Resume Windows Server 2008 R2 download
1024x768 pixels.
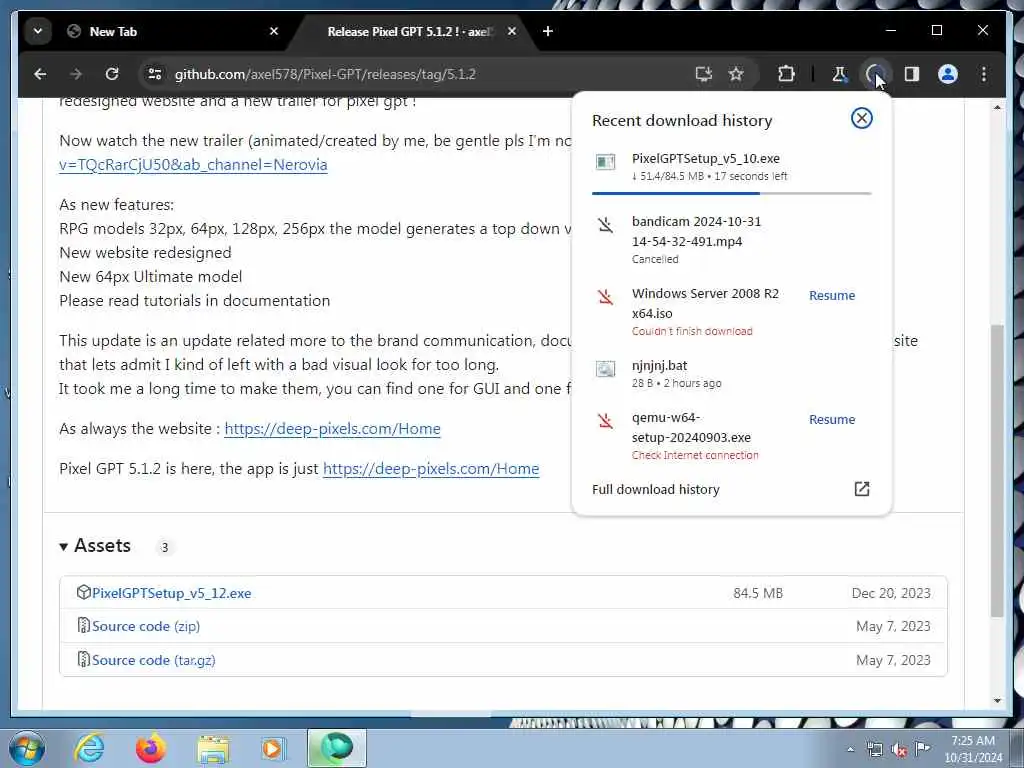(831, 295)
